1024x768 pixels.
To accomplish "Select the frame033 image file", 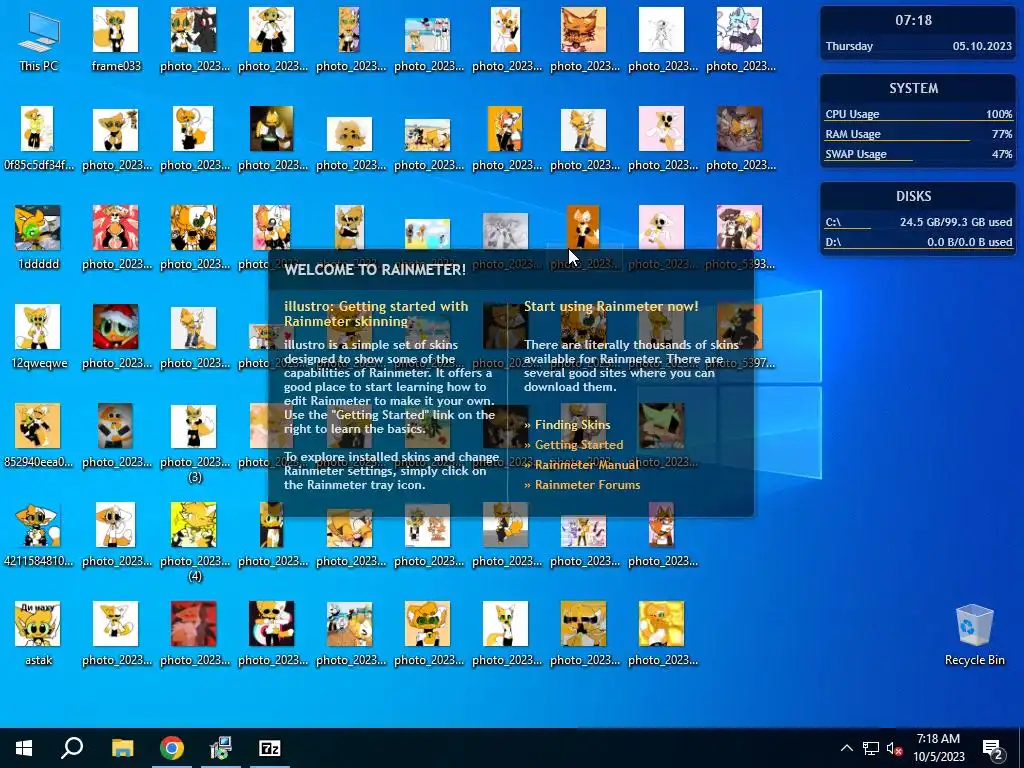I will tap(116, 40).
